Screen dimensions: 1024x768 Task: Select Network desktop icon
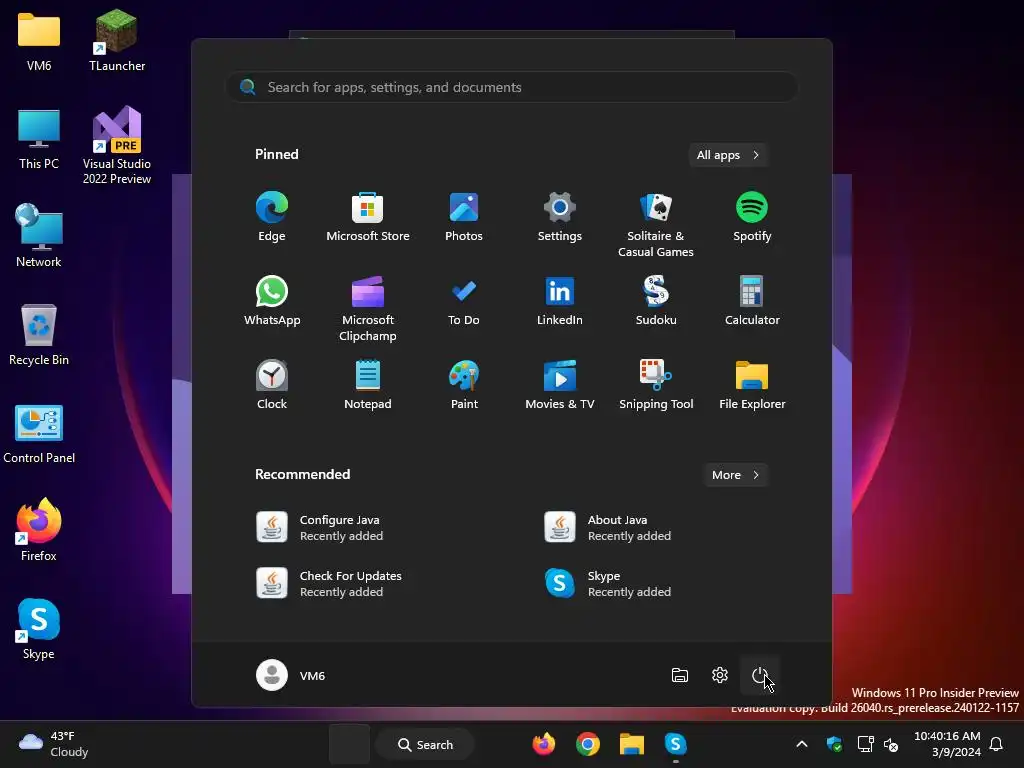39,236
